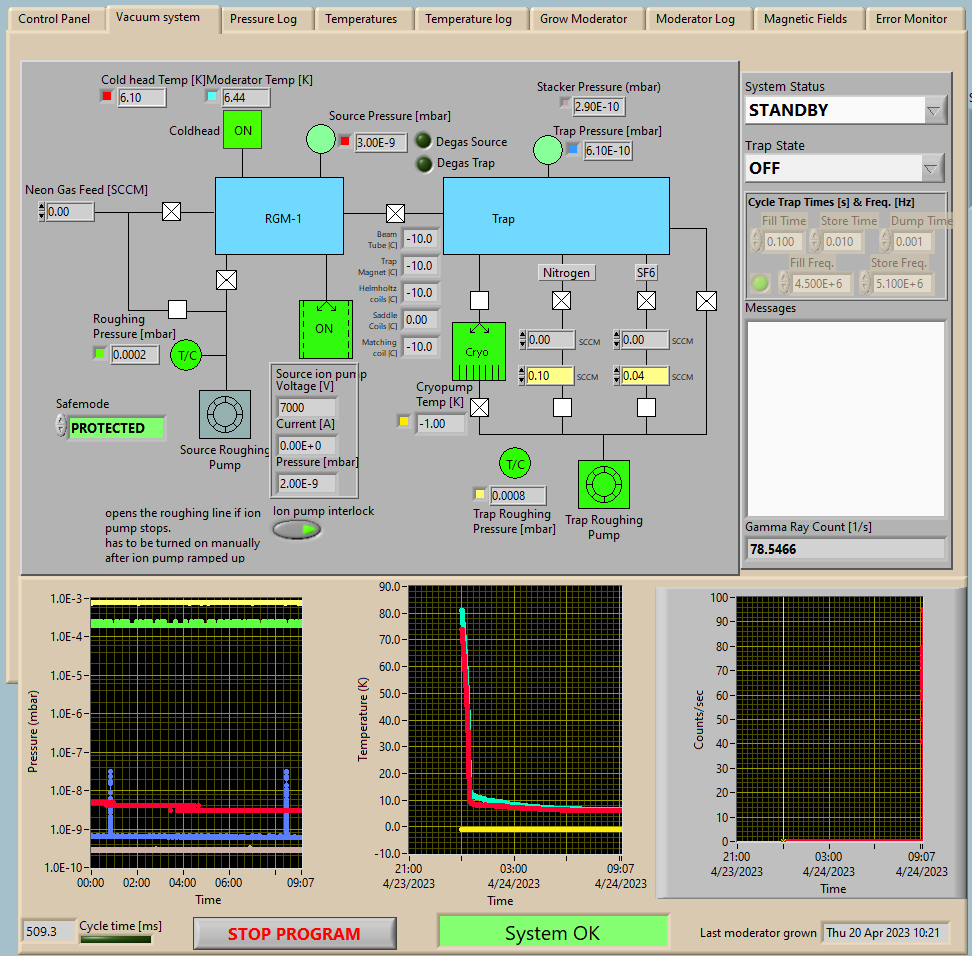Click the valve between RGM-1 and Trap
The width and height of the screenshot is (972, 956).
(x=395, y=213)
